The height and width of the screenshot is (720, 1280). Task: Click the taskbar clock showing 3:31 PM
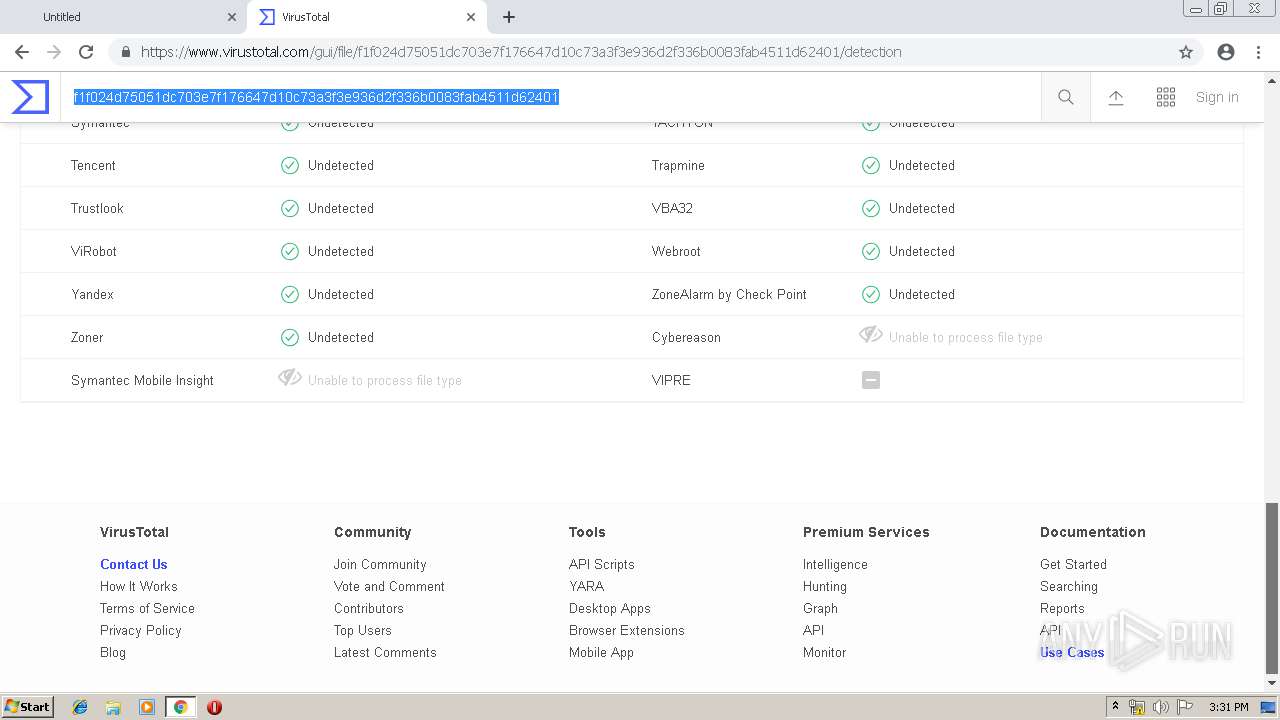(x=1229, y=707)
